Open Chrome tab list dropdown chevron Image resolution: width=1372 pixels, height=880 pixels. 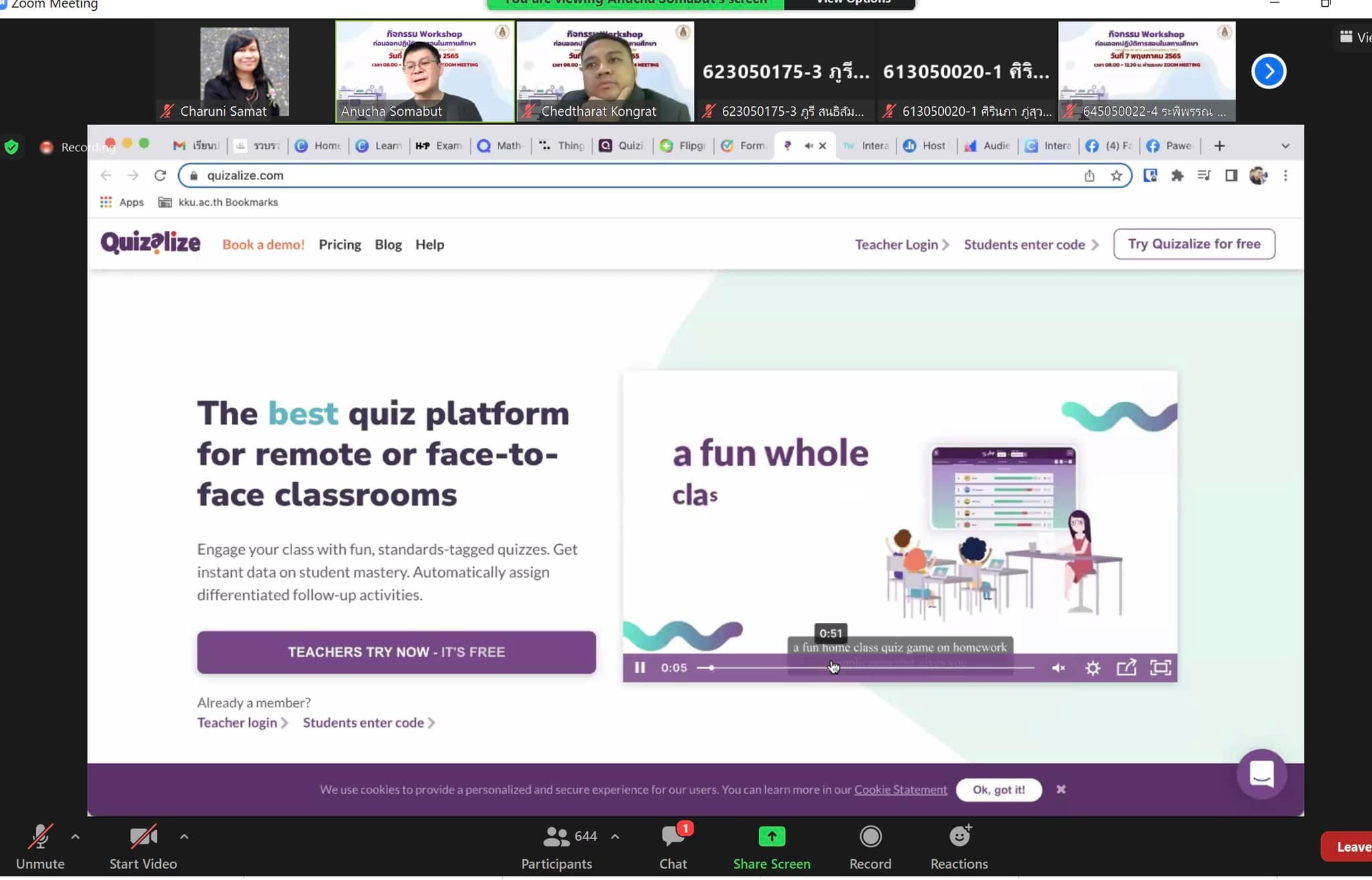tap(1285, 146)
